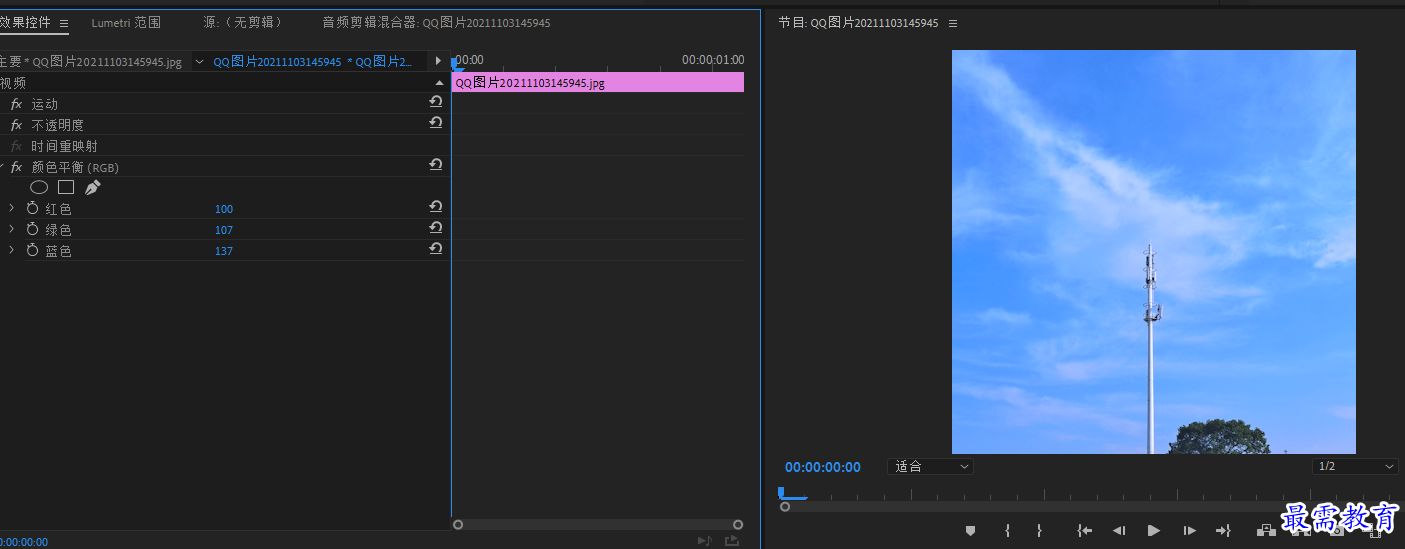Open the 效果控件 panel menu icon
This screenshot has width=1405, height=549.
64,23
